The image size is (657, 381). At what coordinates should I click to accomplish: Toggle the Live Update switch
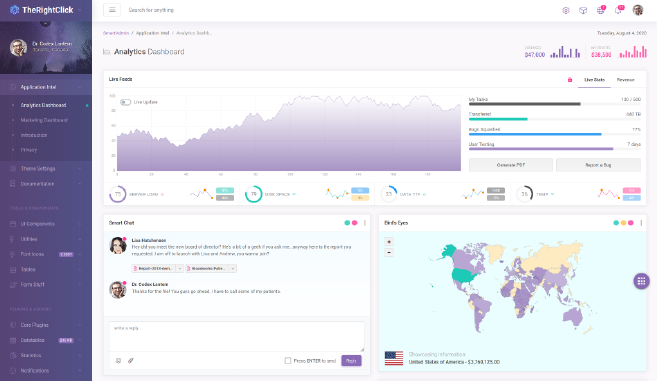[x=125, y=102]
